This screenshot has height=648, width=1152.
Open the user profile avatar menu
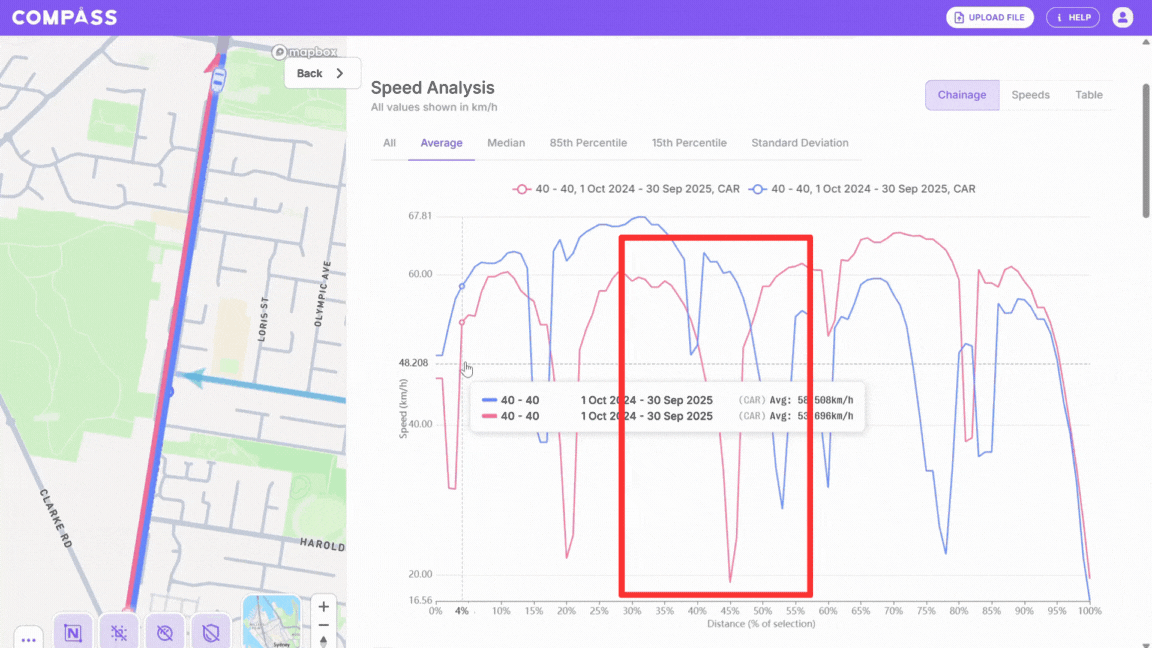1122,17
